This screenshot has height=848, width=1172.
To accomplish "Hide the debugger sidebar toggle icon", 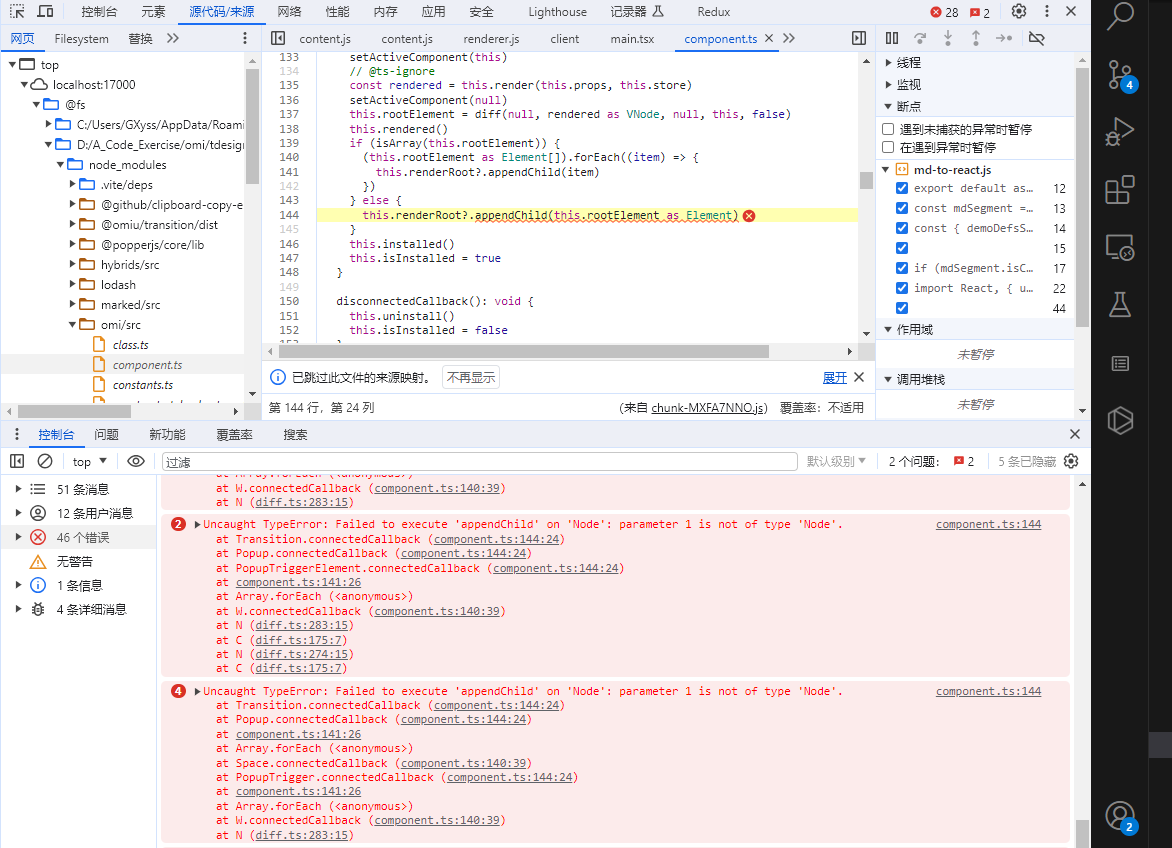I will pyautogui.click(x=859, y=38).
